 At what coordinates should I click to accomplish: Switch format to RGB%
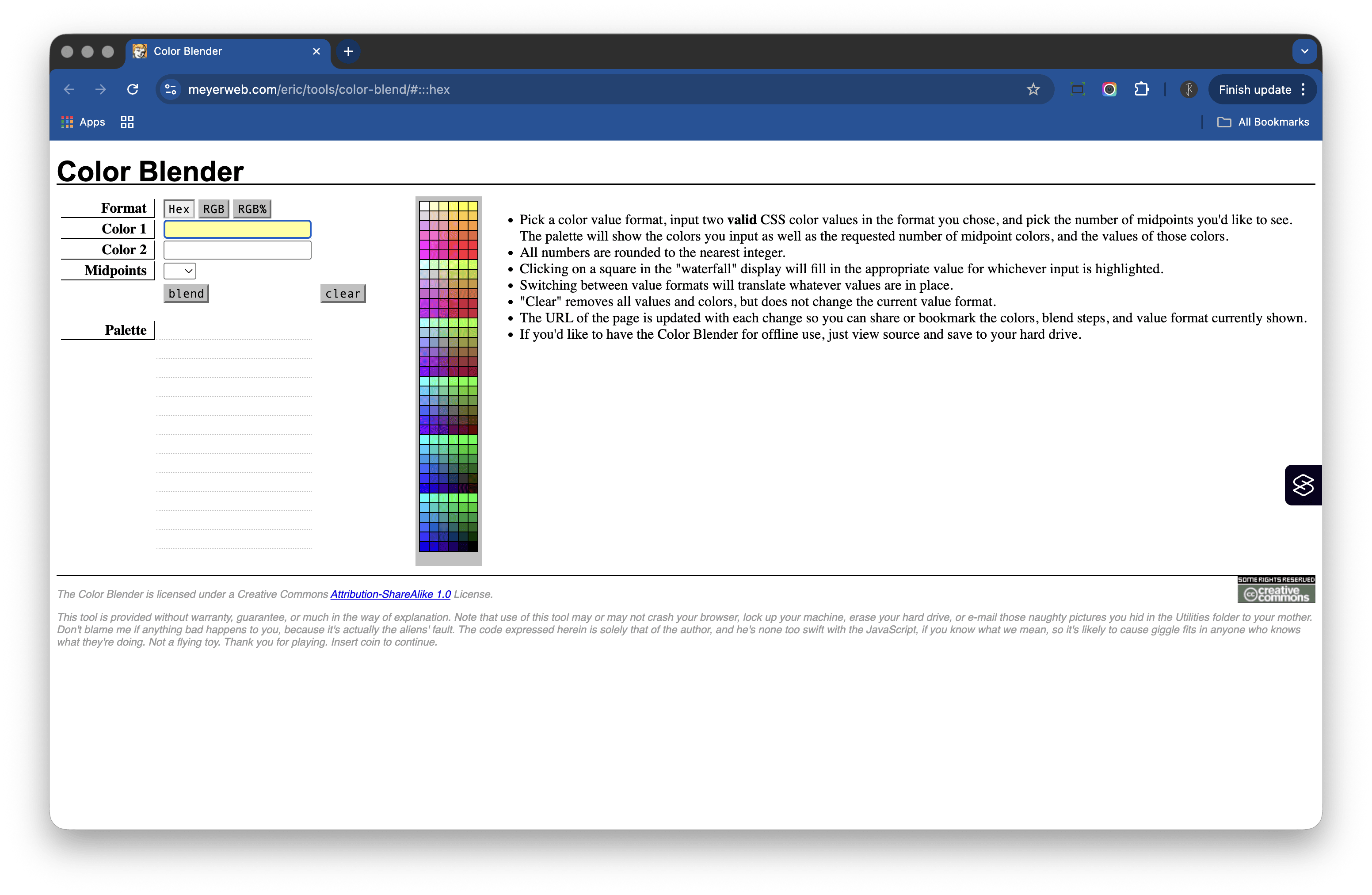(252, 209)
